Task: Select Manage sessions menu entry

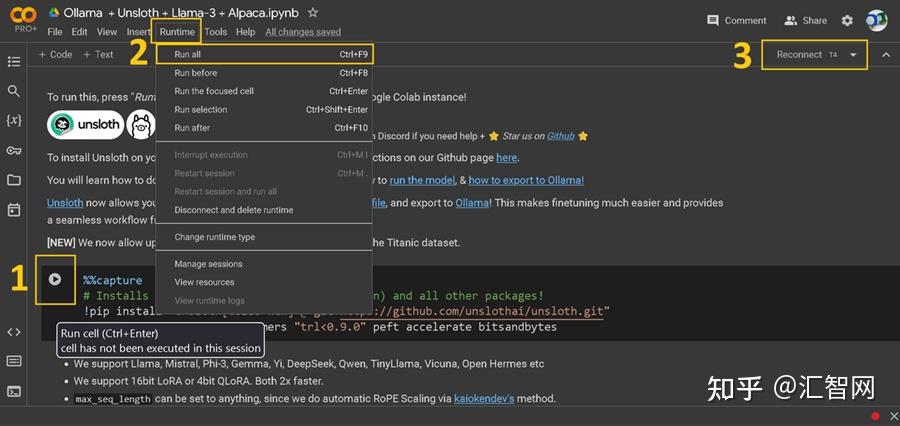Action: (265, 264)
